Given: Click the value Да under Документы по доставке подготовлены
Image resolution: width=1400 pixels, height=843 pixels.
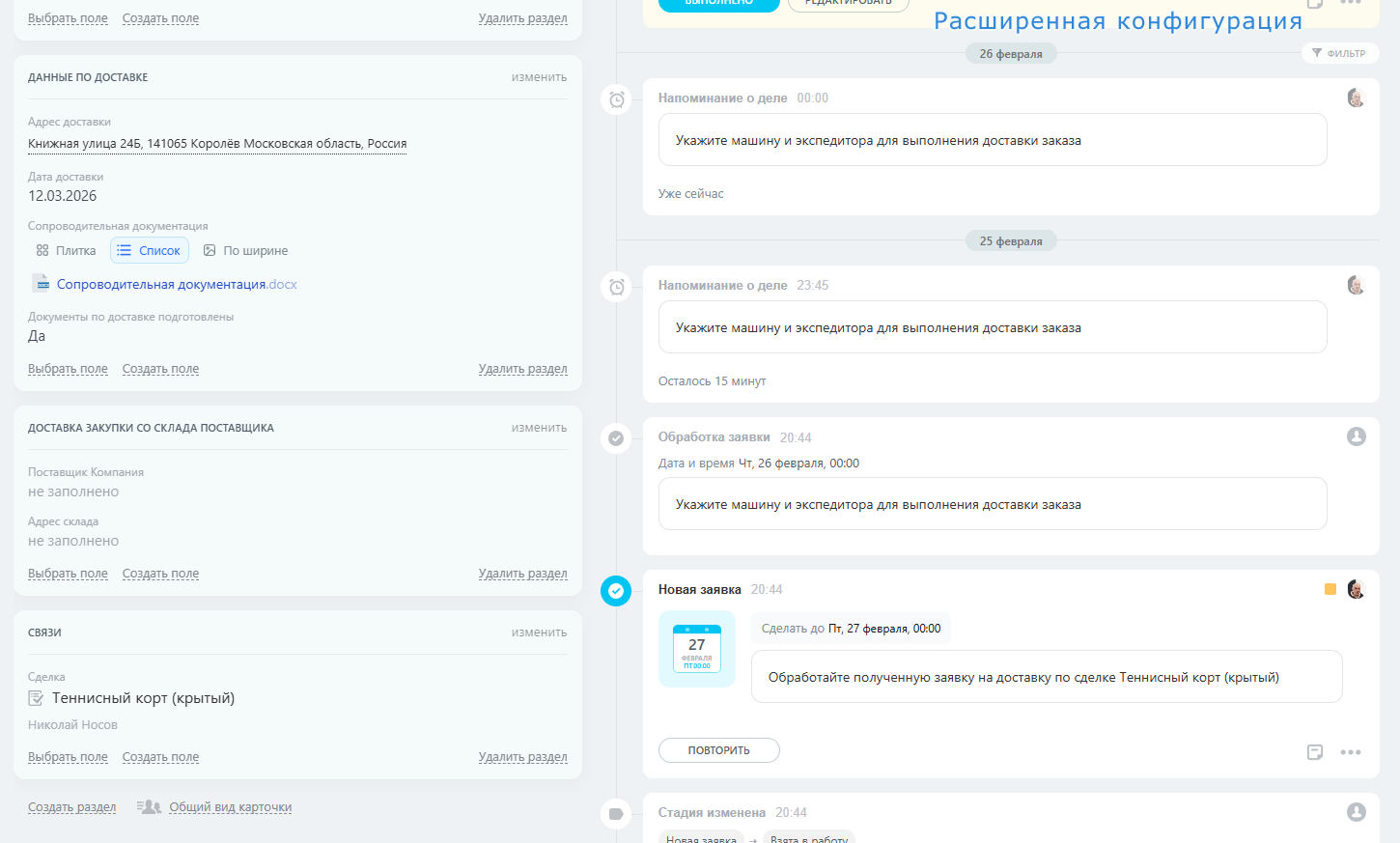Looking at the screenshot, I should 37,336.
